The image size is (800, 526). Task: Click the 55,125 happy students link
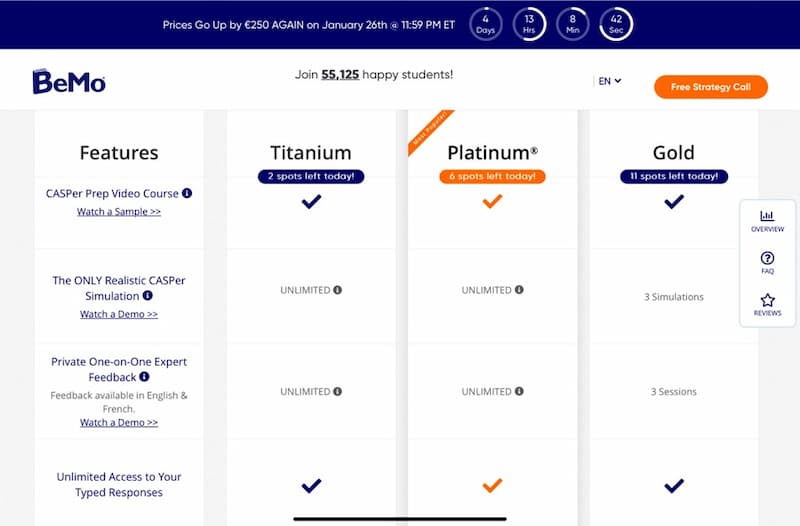340,74
